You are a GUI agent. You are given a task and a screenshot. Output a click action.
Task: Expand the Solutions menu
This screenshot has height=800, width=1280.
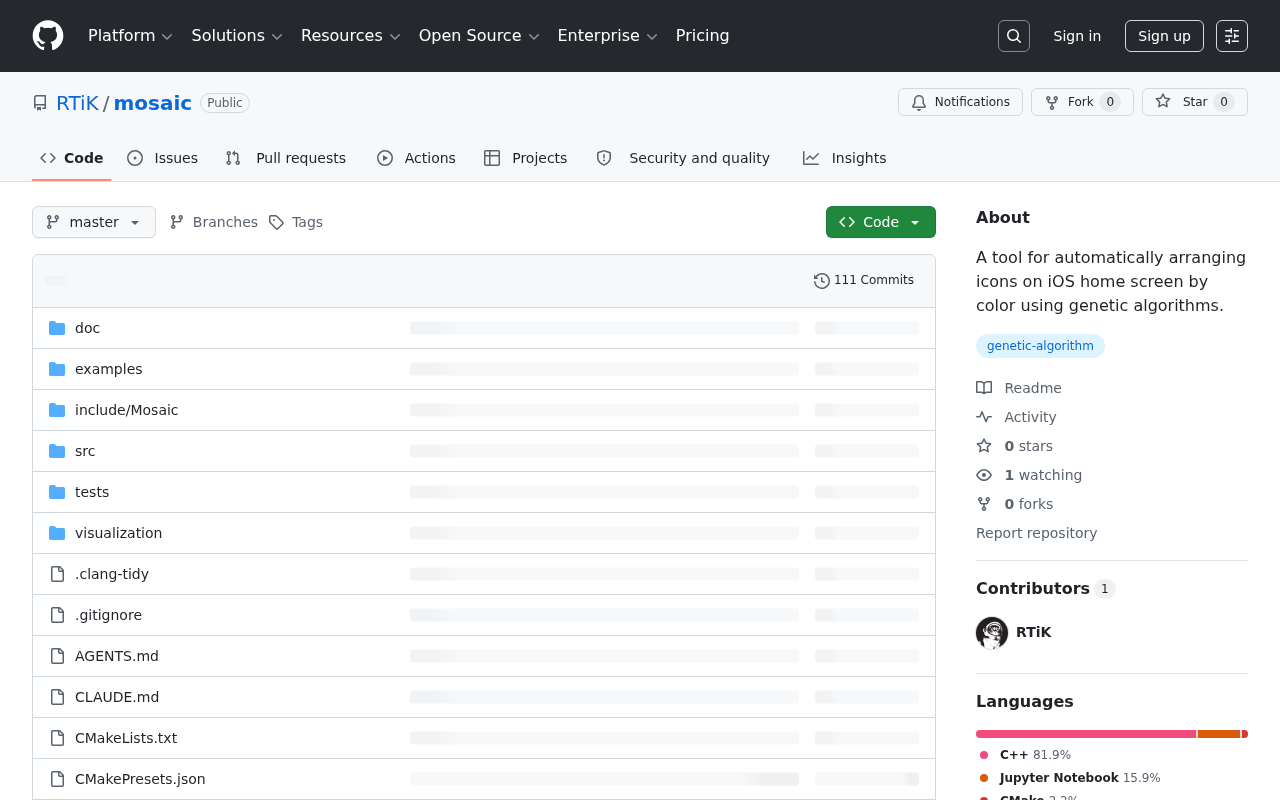pyautogui.click(x=237, y=36)
